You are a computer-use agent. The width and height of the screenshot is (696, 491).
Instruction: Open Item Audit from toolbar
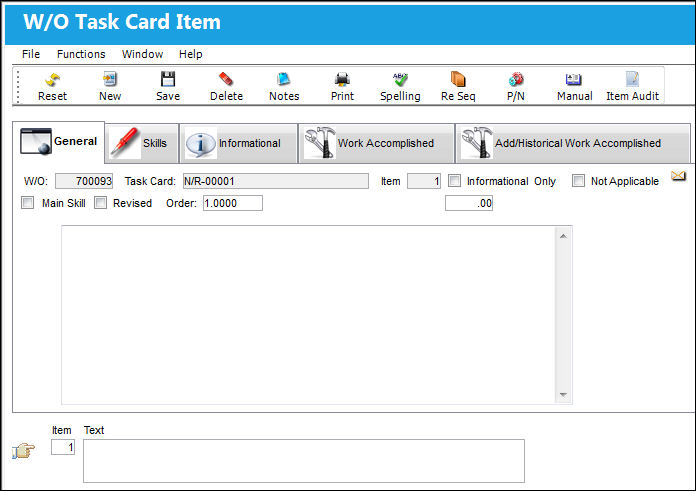(x=633, y=87)
